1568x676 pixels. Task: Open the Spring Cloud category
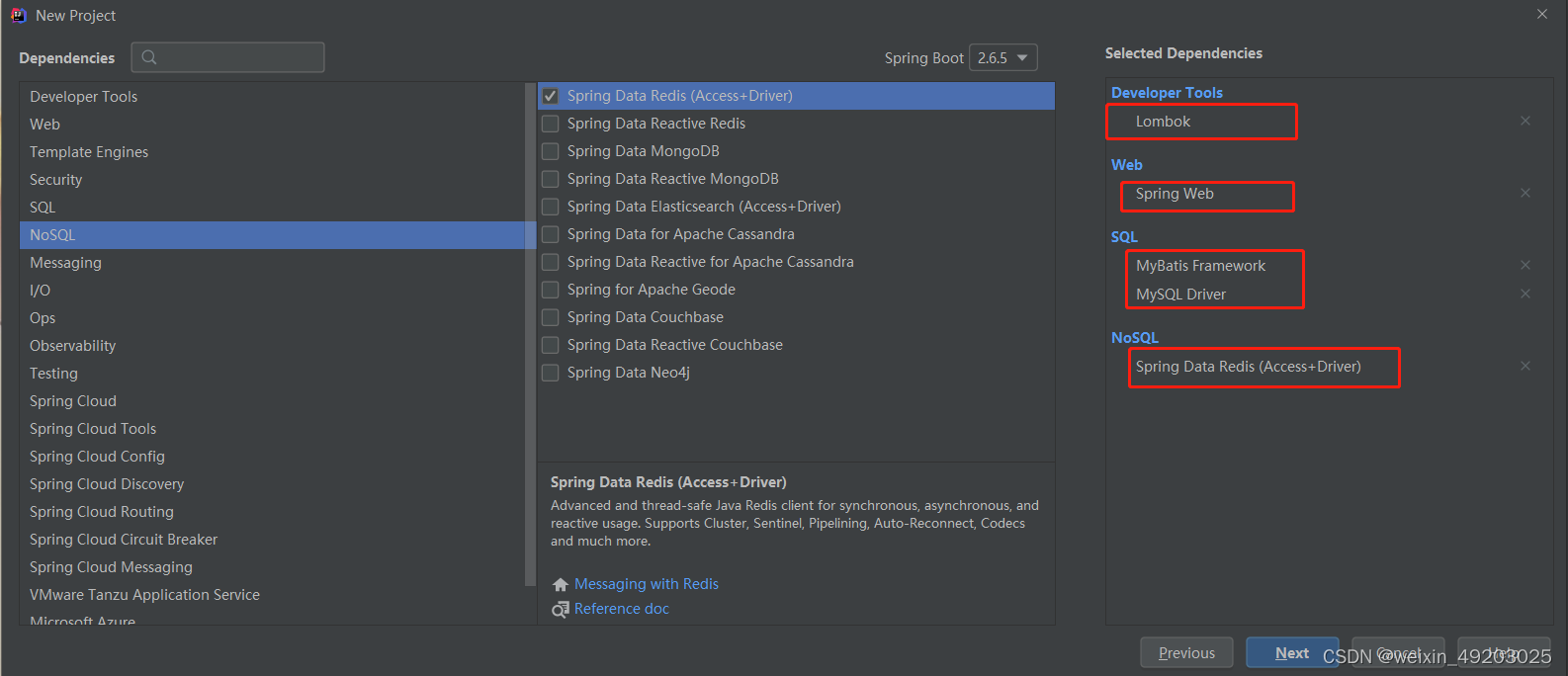(272, 401)
